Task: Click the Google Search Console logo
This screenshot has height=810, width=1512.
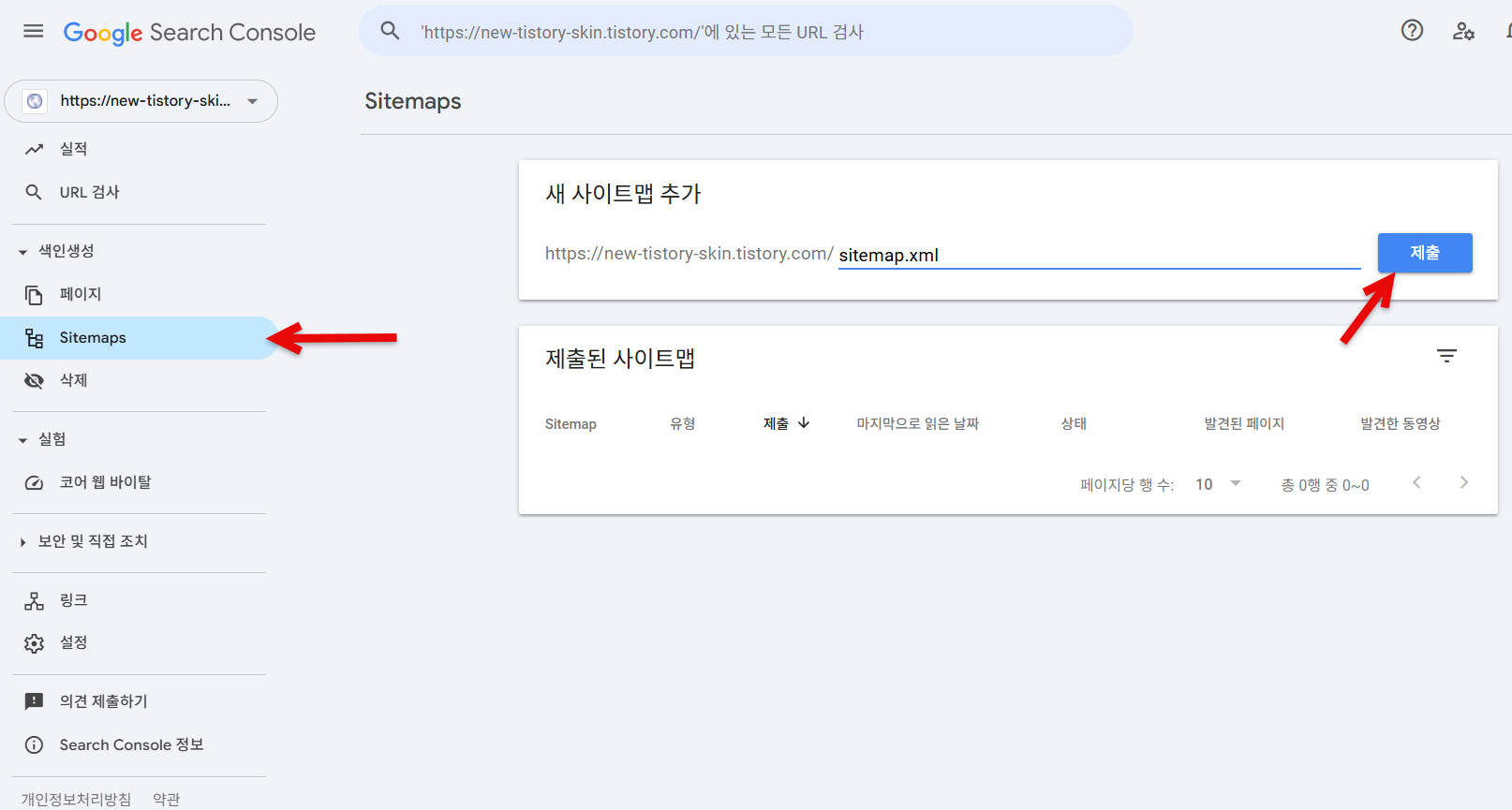Action: click(189, 33)
